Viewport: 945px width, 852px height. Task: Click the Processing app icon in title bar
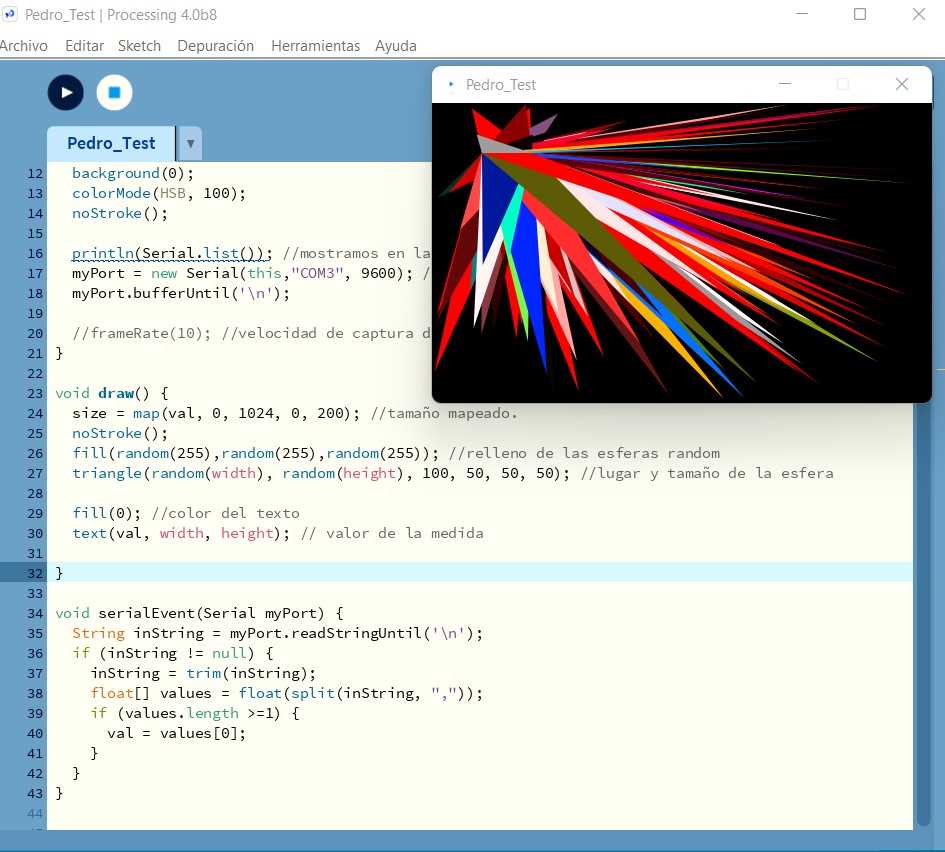pyautogui.click(x=9, y=14)
